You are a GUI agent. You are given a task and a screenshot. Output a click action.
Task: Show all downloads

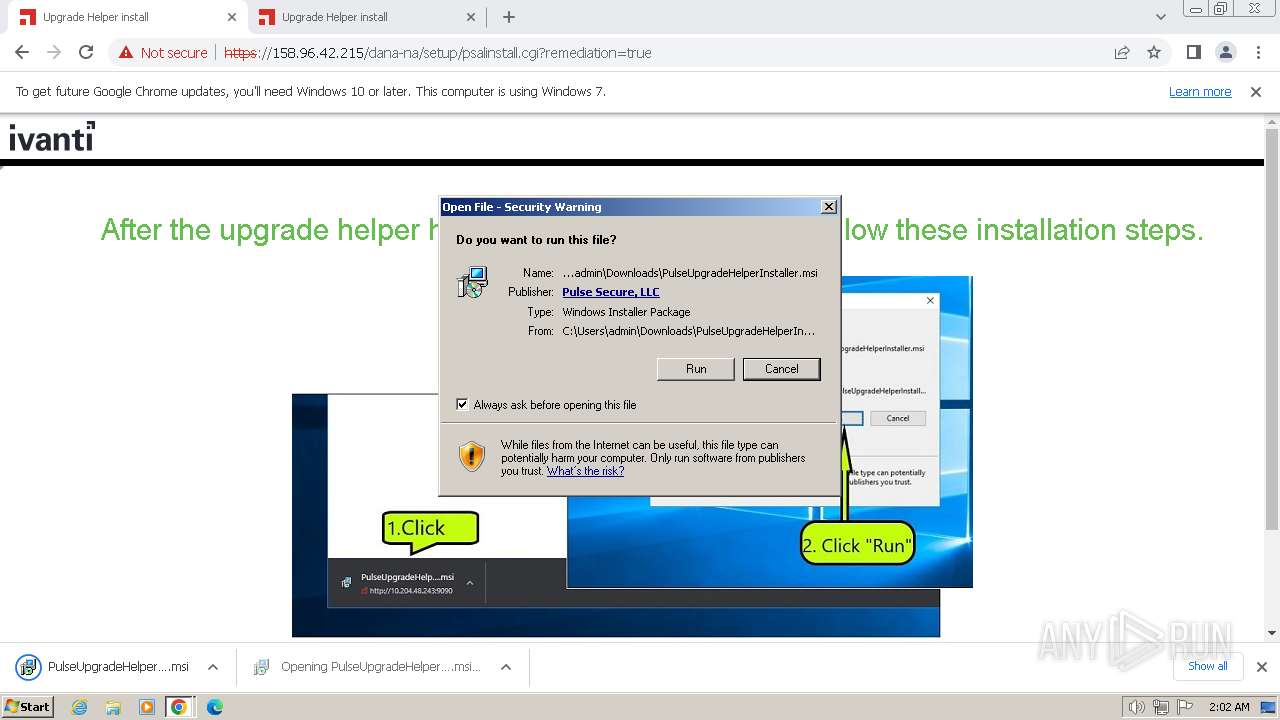pyautogui.click(x=1207, y=666)
